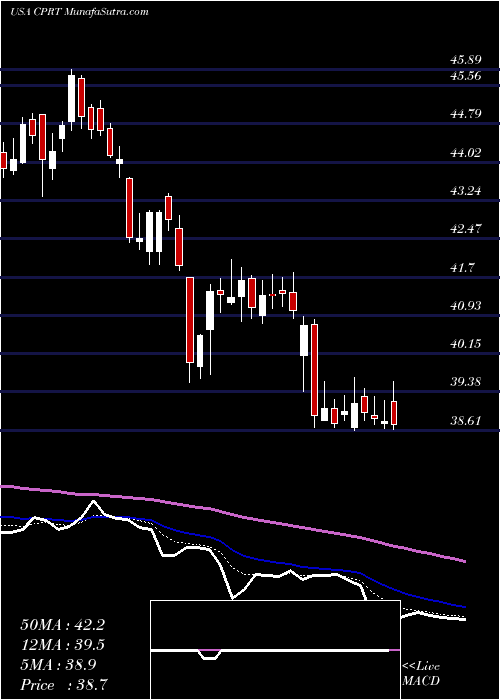Screen dimensions: 500x700
Task: Click the 42.47 price level label
Action: tap(465, 229)
